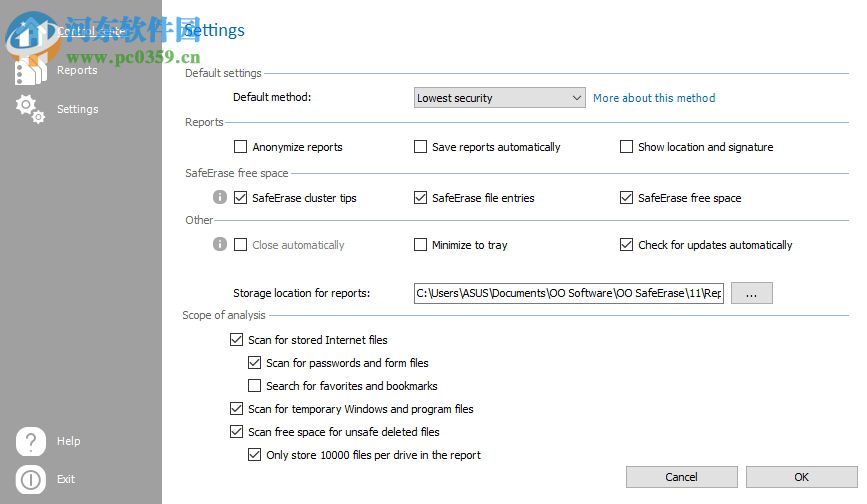Click the Reports sidebar icon
Image resolution: width=867 pixels, height=504 pixels.
pyautogui.click(x=31, y=70)
